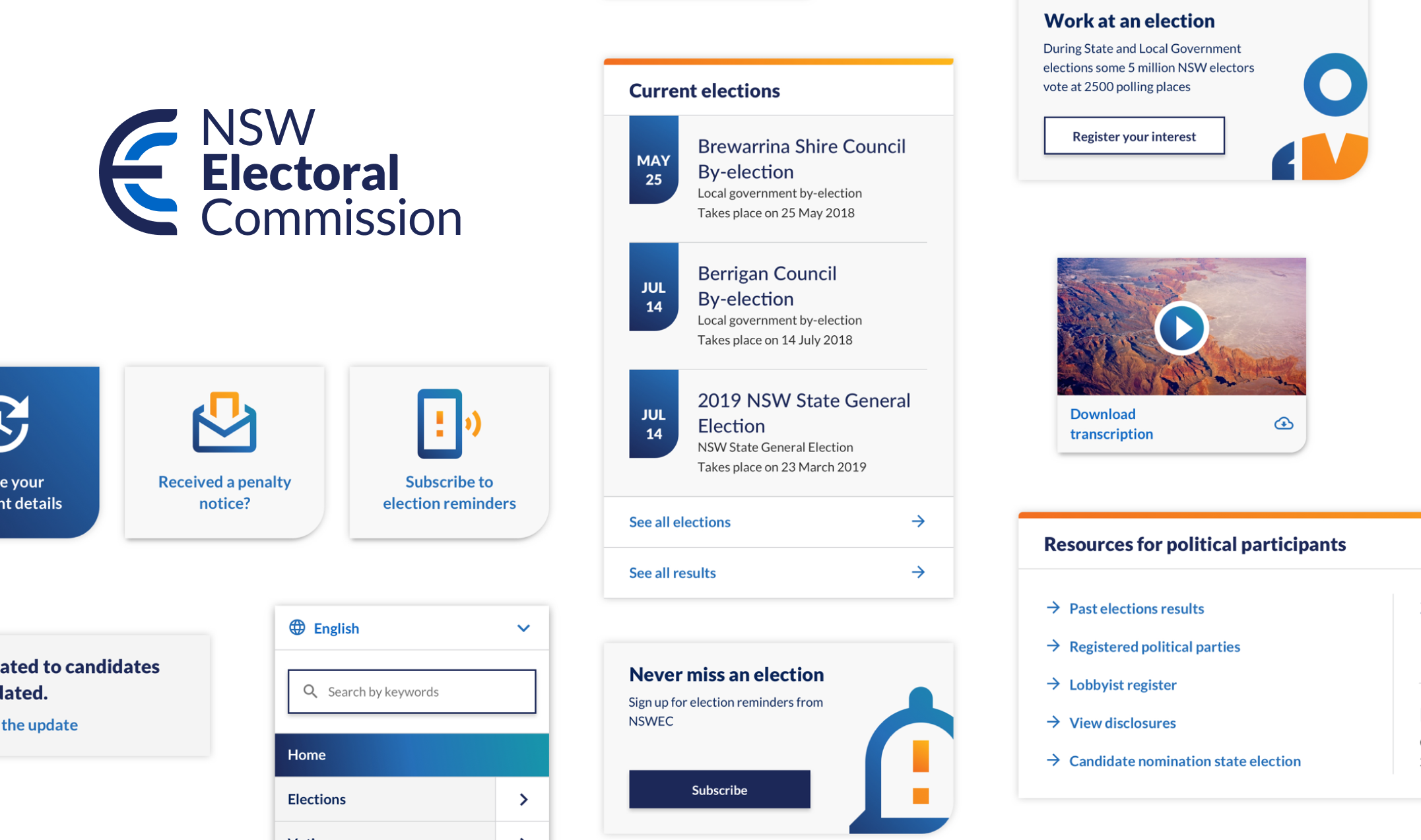Click 'Takes place on 14 July 2018' text
Viewport: 1421px width, 840px height.
(x=775, y=340)
